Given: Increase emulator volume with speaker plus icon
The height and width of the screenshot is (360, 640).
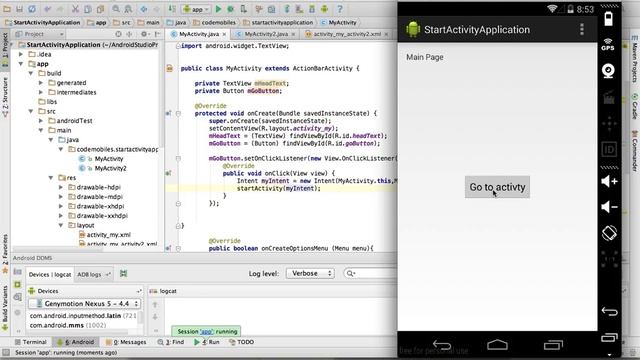Looking at the screenshot, I should (x=609, y=181).
